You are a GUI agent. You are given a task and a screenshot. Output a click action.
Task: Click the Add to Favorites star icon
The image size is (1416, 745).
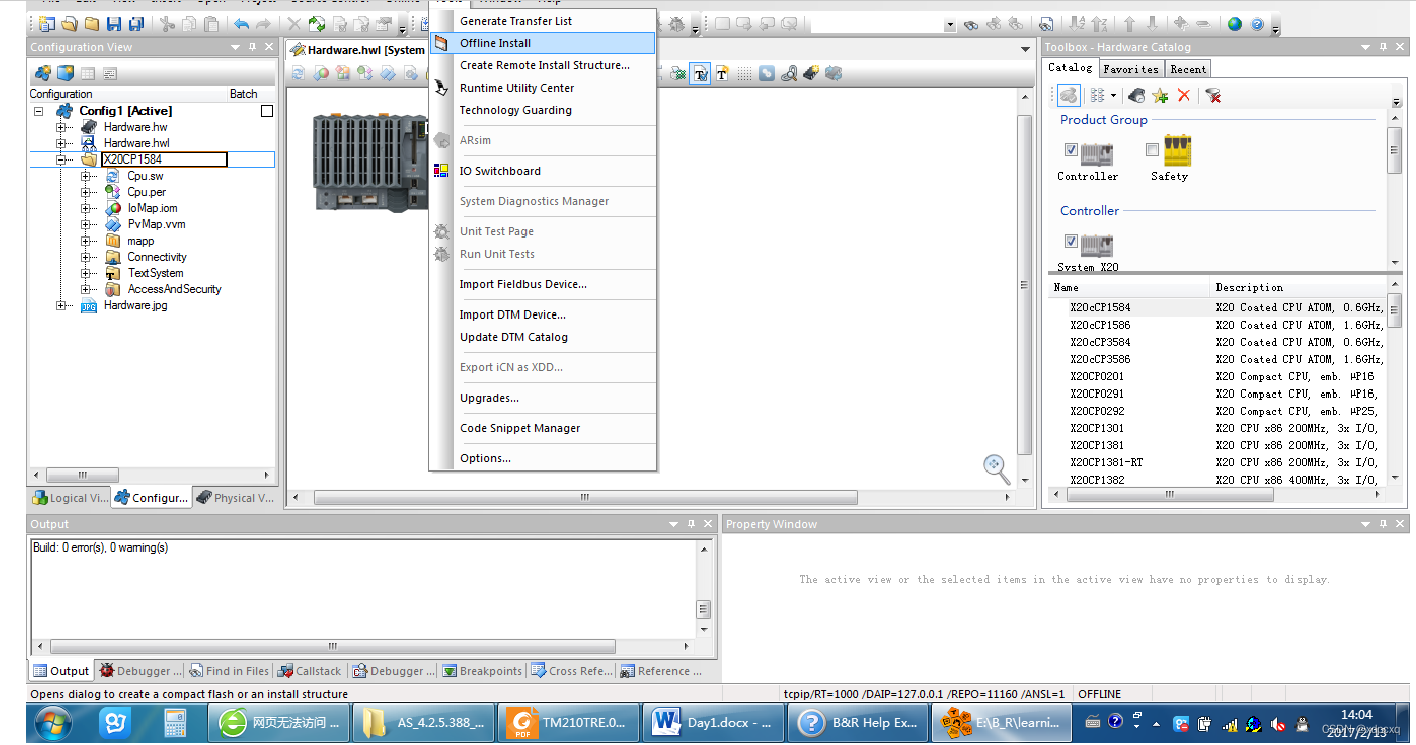click(1160, 95)
